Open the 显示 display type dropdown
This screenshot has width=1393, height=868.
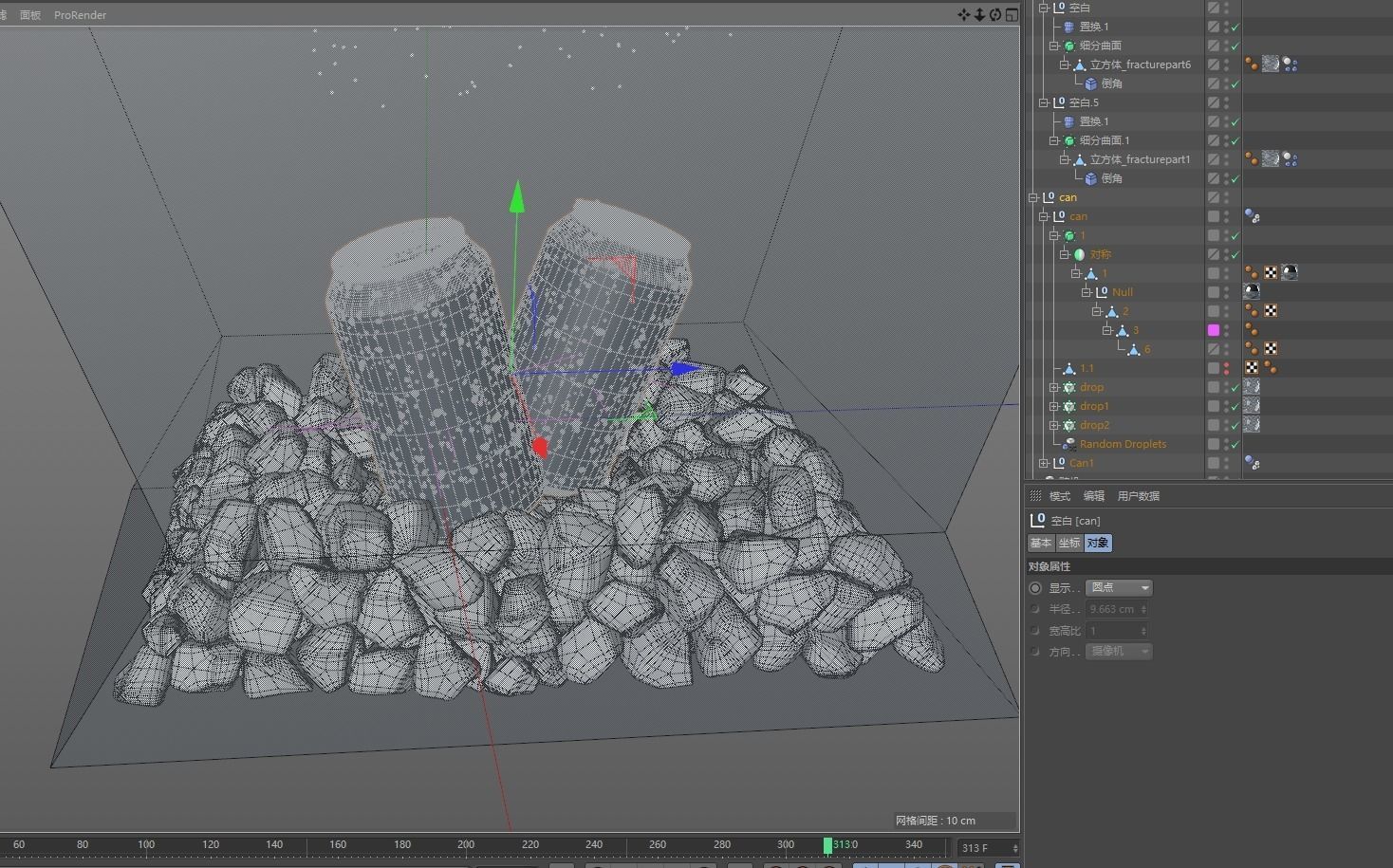click(x=1119, y=588)
